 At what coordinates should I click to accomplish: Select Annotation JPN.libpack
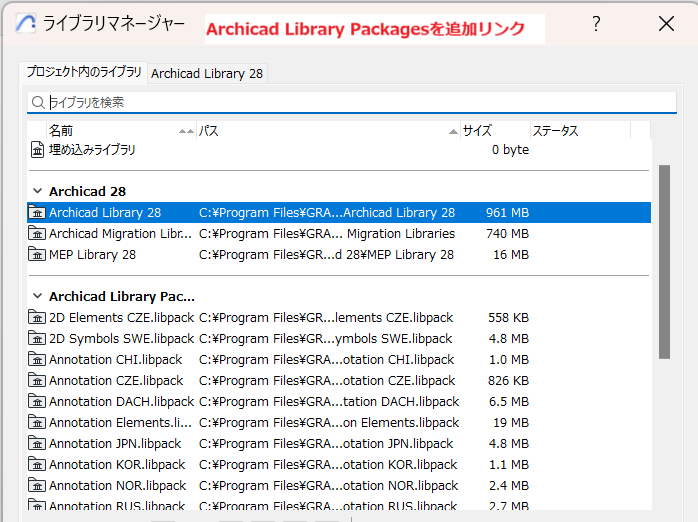point(339,444)
